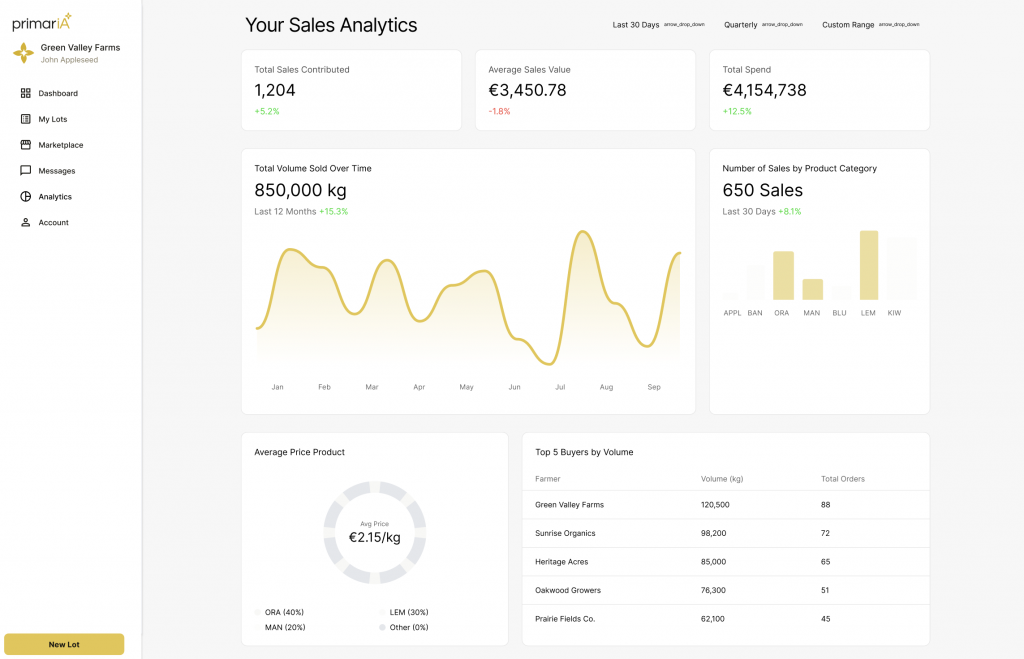Open the My Lots menu item
Screen dimensions: 1024x659
pyautogui.click(x=52, y=119)
